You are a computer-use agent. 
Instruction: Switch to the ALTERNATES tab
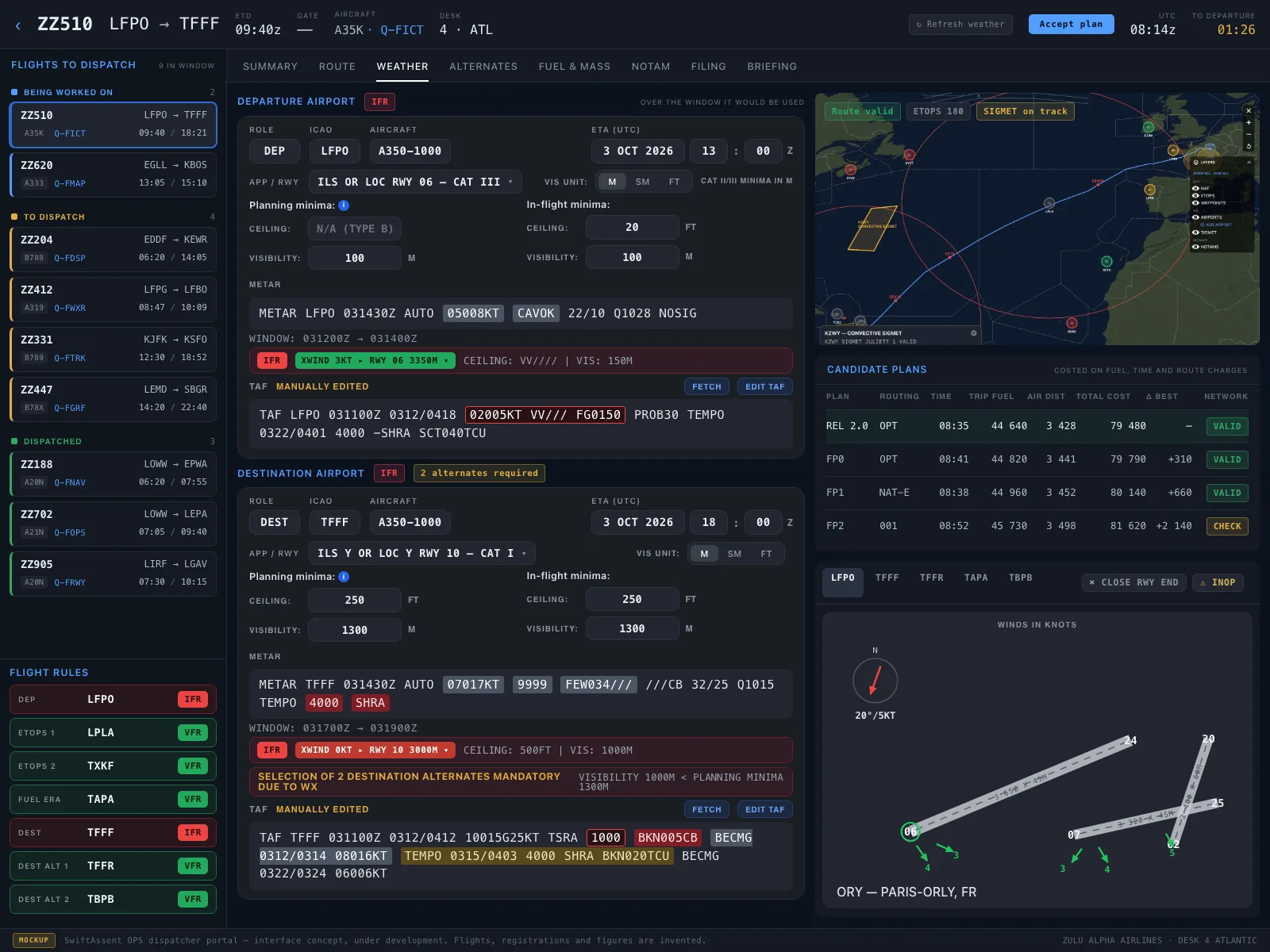483,67
